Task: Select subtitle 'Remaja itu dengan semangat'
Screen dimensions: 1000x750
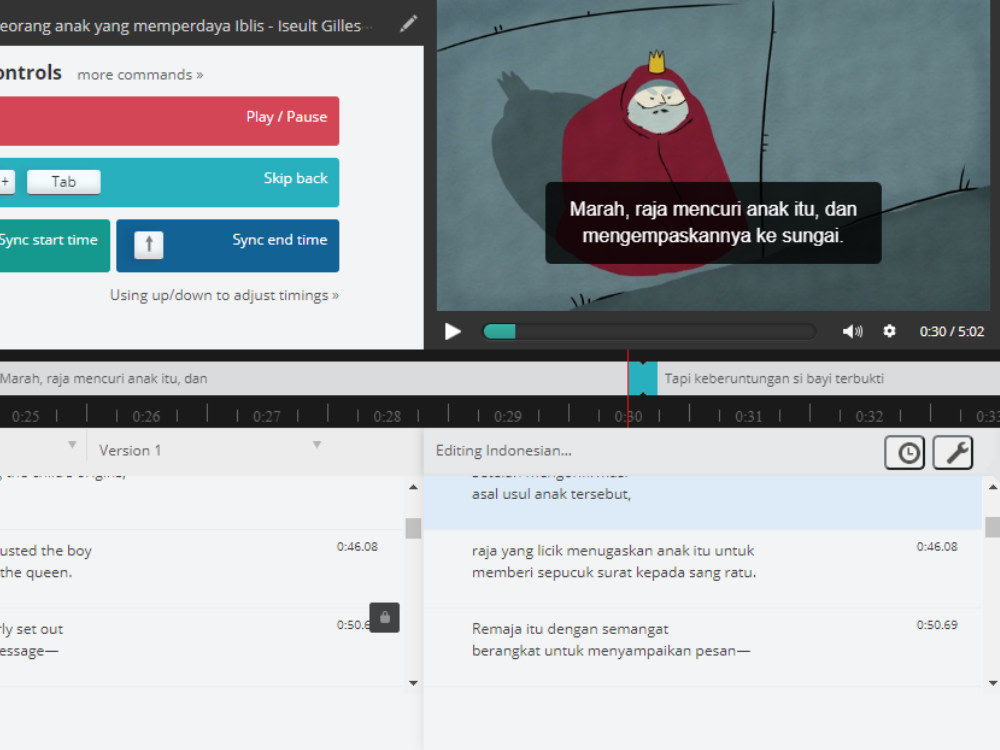Action: point(570,629)
